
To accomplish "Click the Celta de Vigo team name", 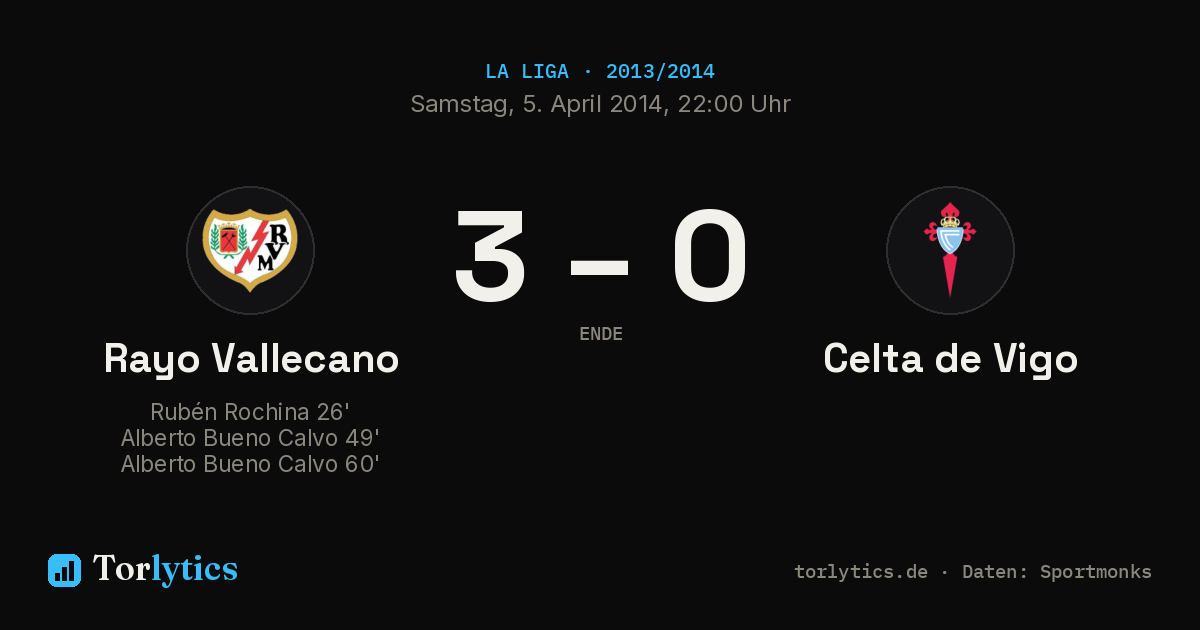I will click(950, 359).
